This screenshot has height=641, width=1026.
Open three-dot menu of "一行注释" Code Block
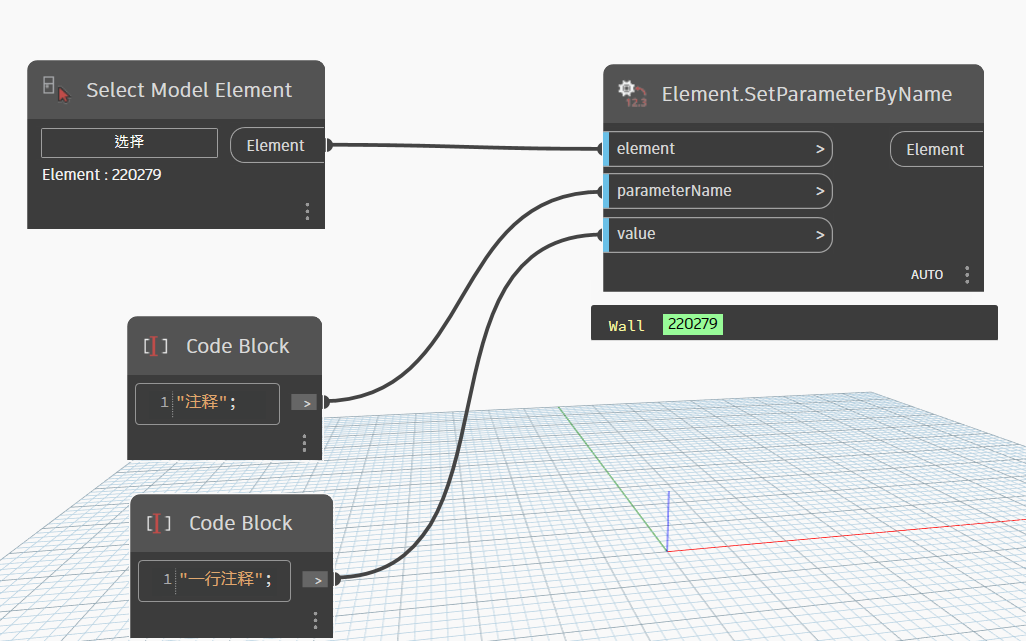coord(315,620)
